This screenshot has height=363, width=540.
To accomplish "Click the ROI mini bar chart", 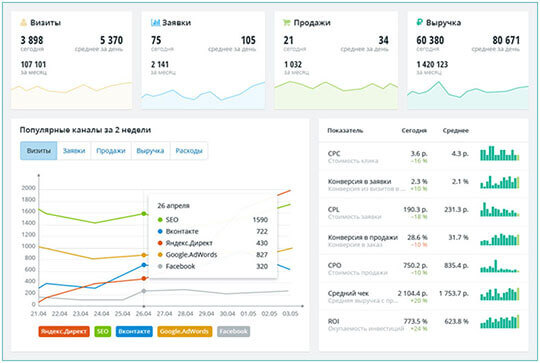I will tap(500, 321).
